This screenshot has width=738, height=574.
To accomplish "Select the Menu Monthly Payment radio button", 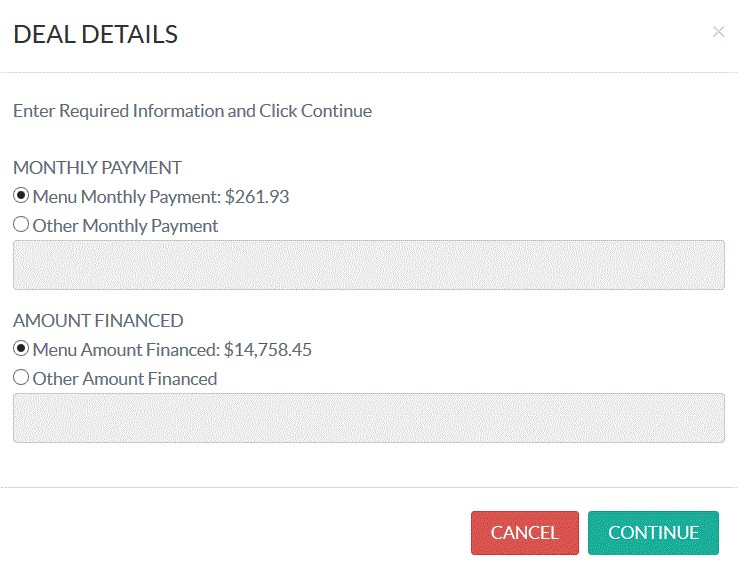I will [21, 195].
